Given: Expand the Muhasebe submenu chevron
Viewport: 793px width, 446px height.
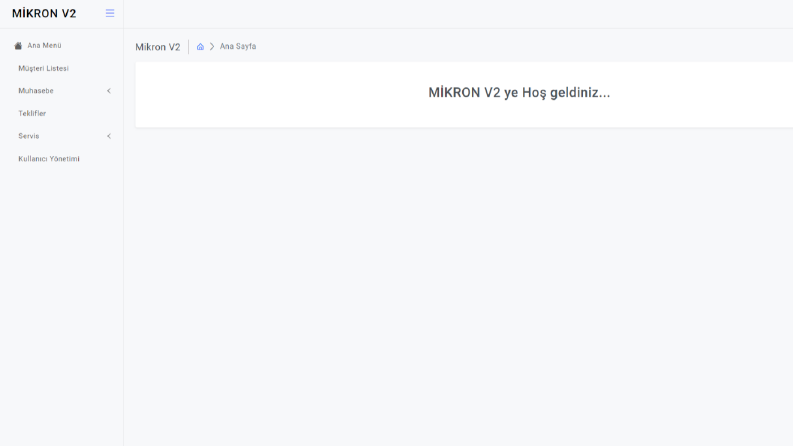Looking at the screenshot, I should click(x=109, y=91).
